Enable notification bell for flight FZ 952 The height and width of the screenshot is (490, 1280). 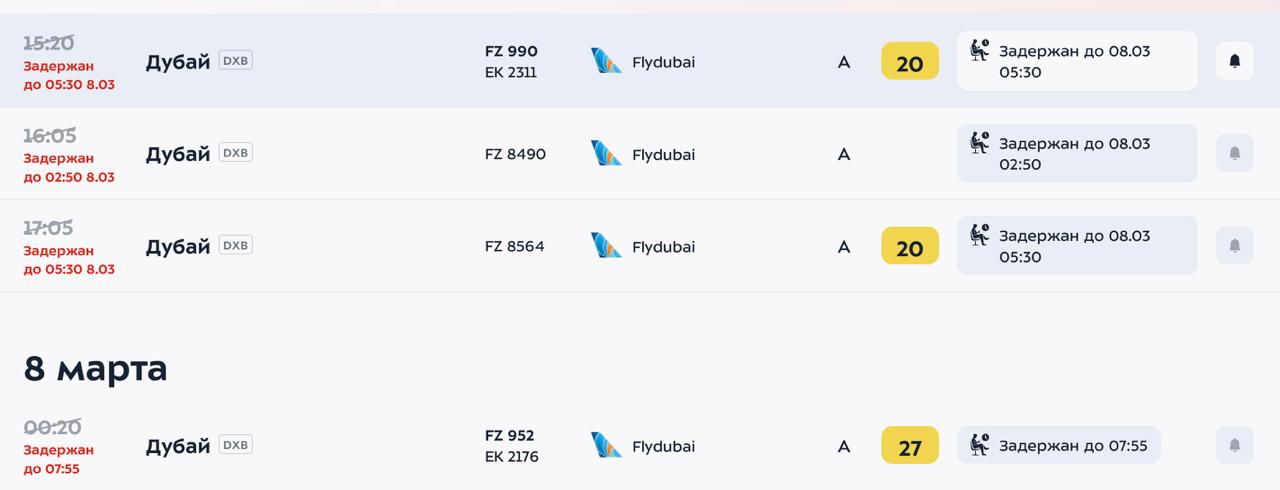(x=1234, y=445)
